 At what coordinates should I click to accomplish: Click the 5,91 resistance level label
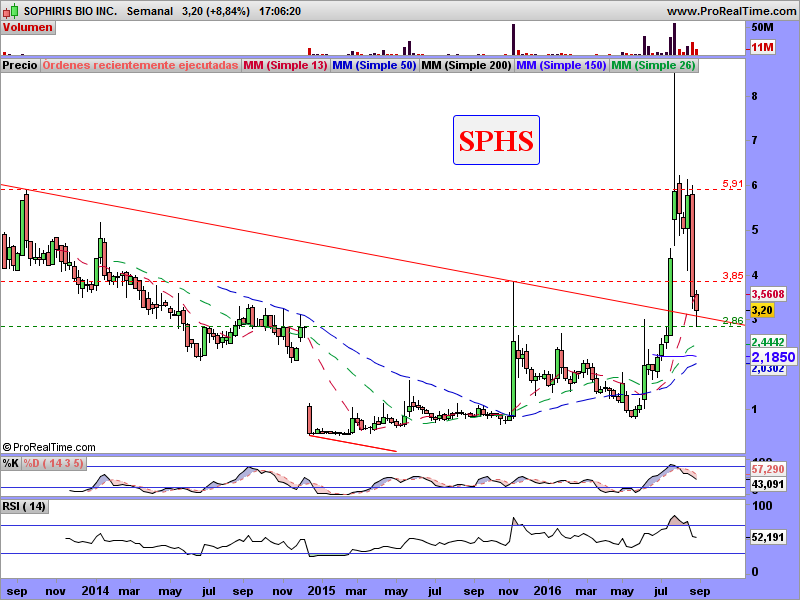pyautogui.click(x=733, y=184)
